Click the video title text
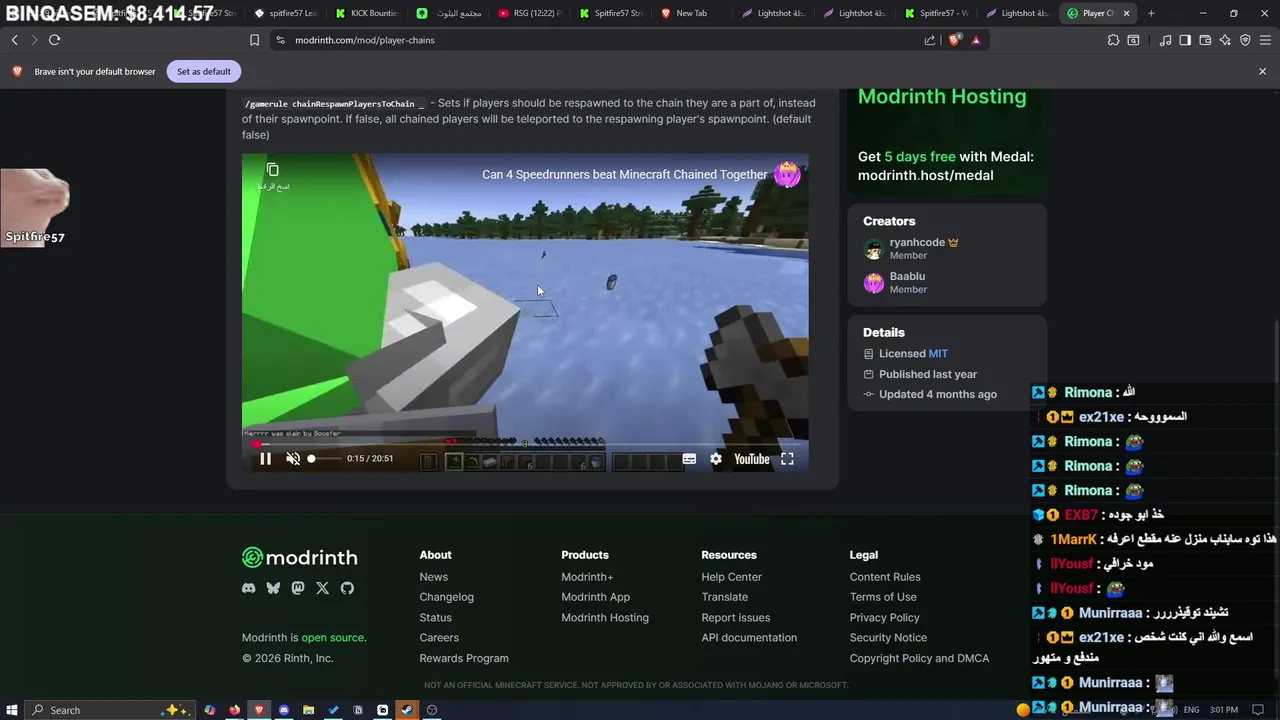This screenshot has height=720, width=1280. [624, 174]
